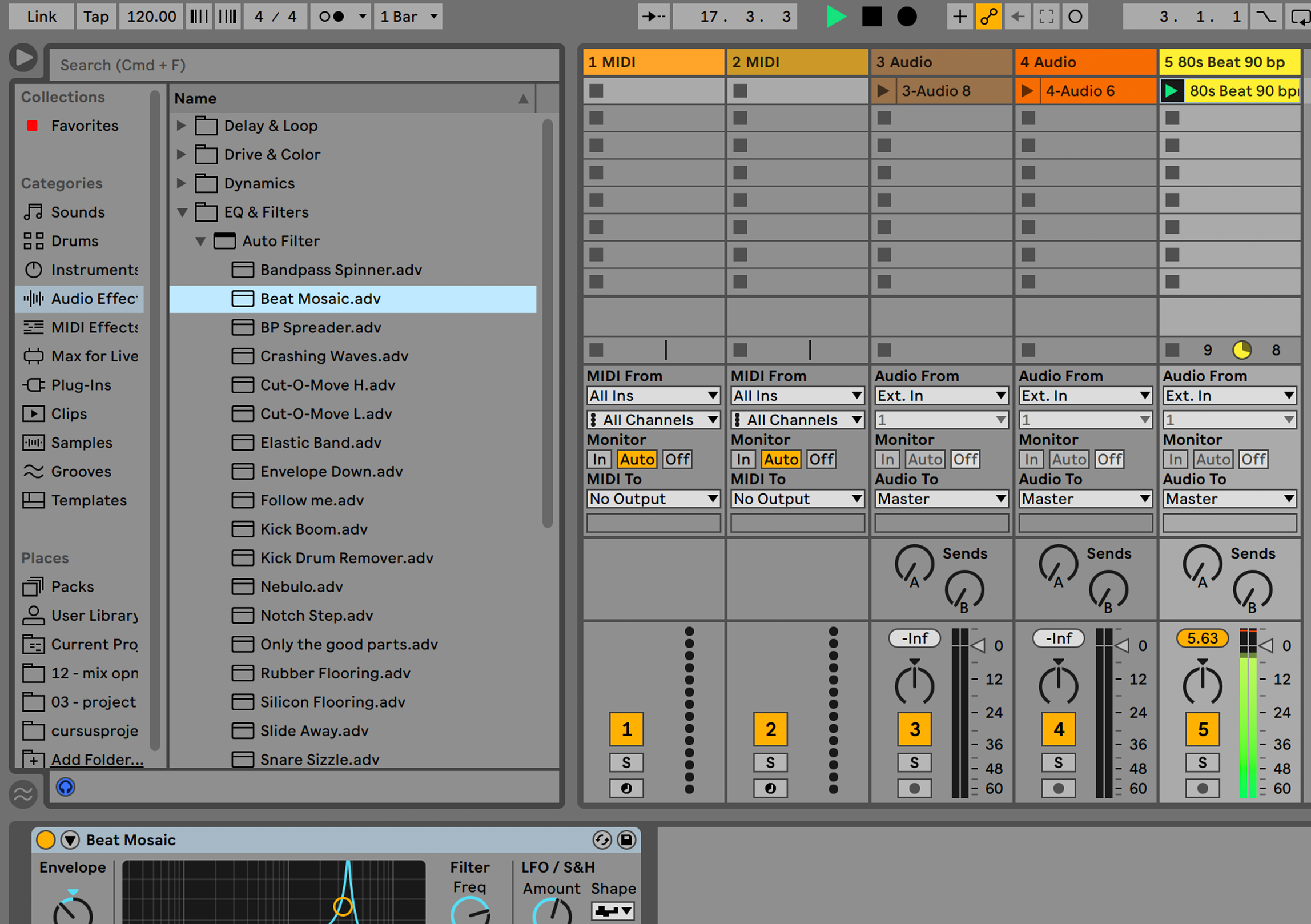Click Beat Mosaic hot-swap preset icon
Image resolution: width=1311 pixels, height=924 pixels.
point(602,840)
